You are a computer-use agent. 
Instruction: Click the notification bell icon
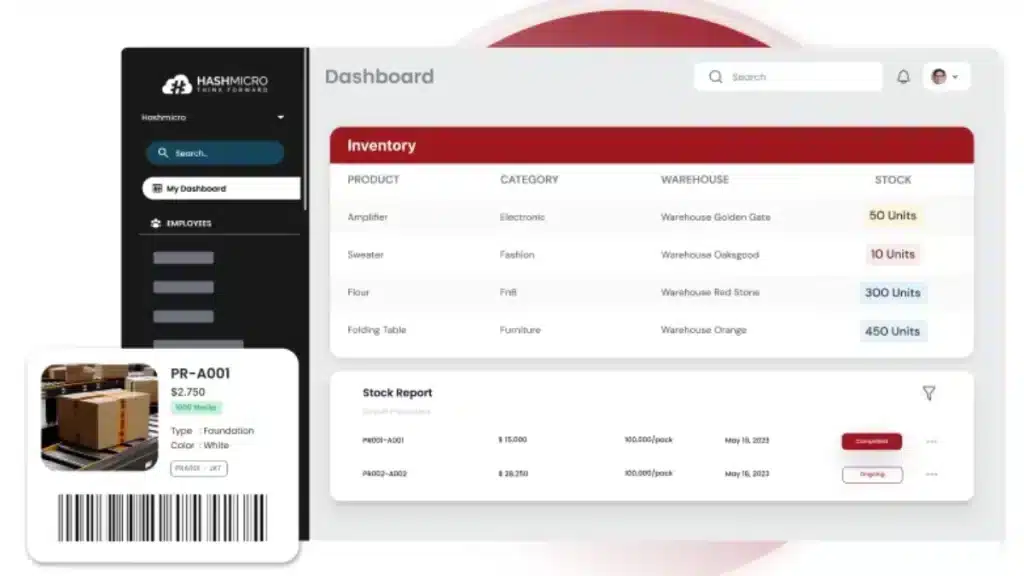[x=904, y=76]
